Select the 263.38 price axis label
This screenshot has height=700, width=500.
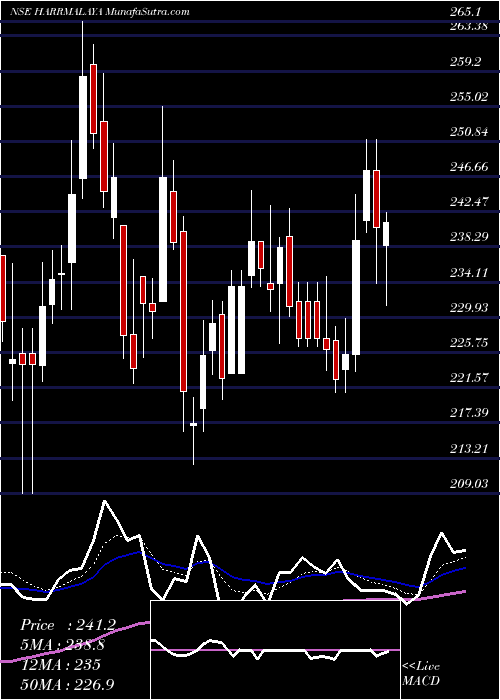469,26
